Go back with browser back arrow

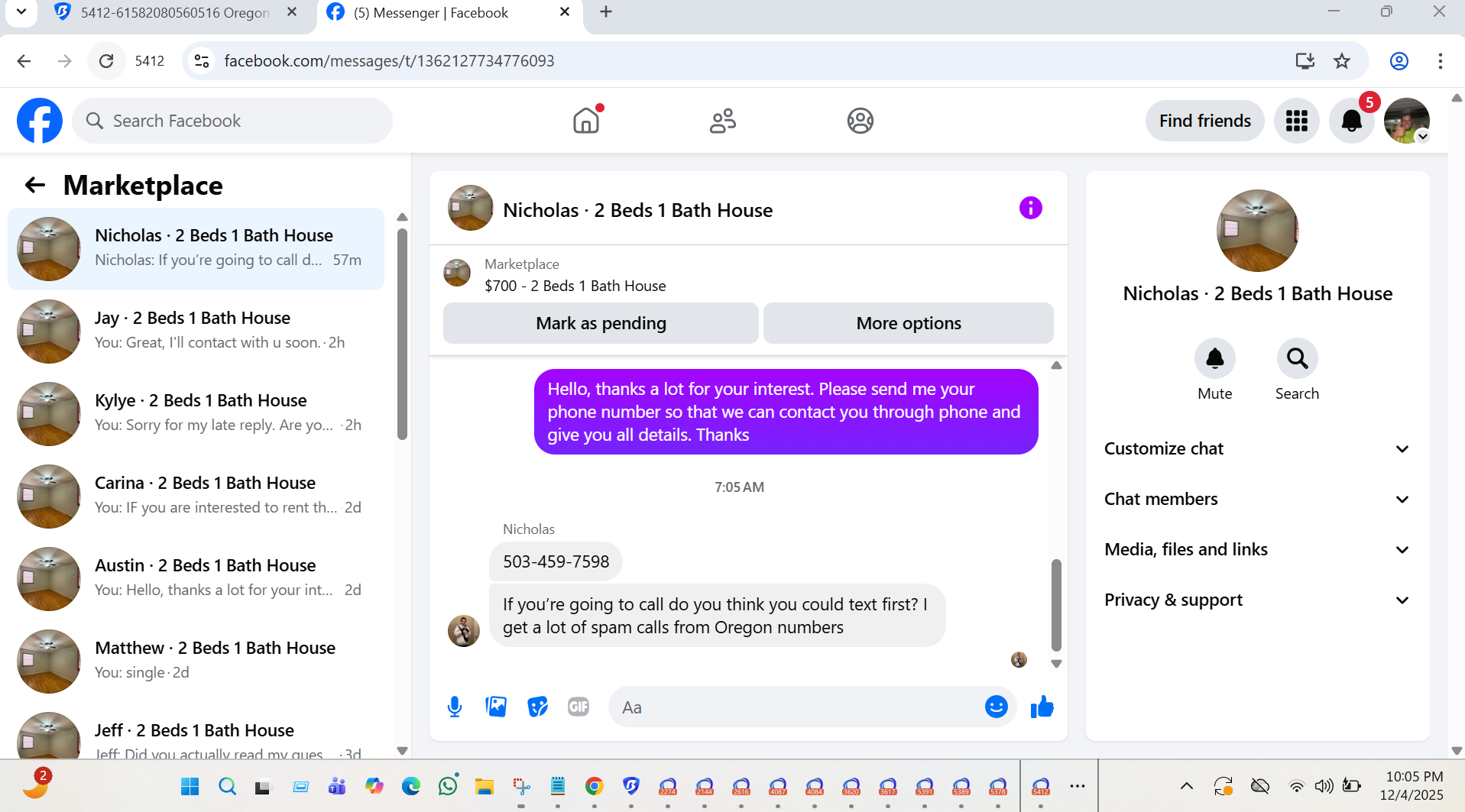pyautogui.click(x=24, y=61)
